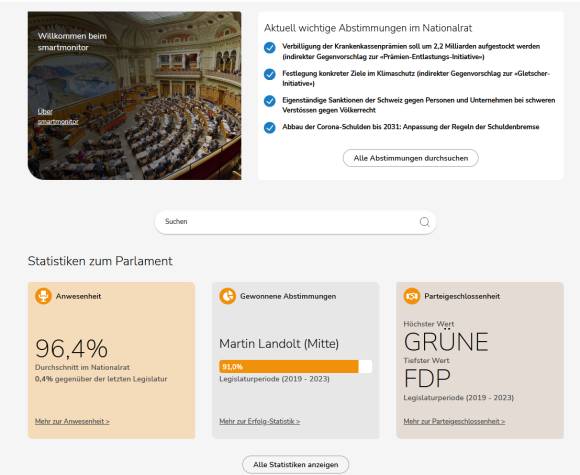Image resolution: width=580 pixels, height=475 pixels.
Task: Open the Verbilligung der Krankenkassenprämien vote
Action: 411,51
